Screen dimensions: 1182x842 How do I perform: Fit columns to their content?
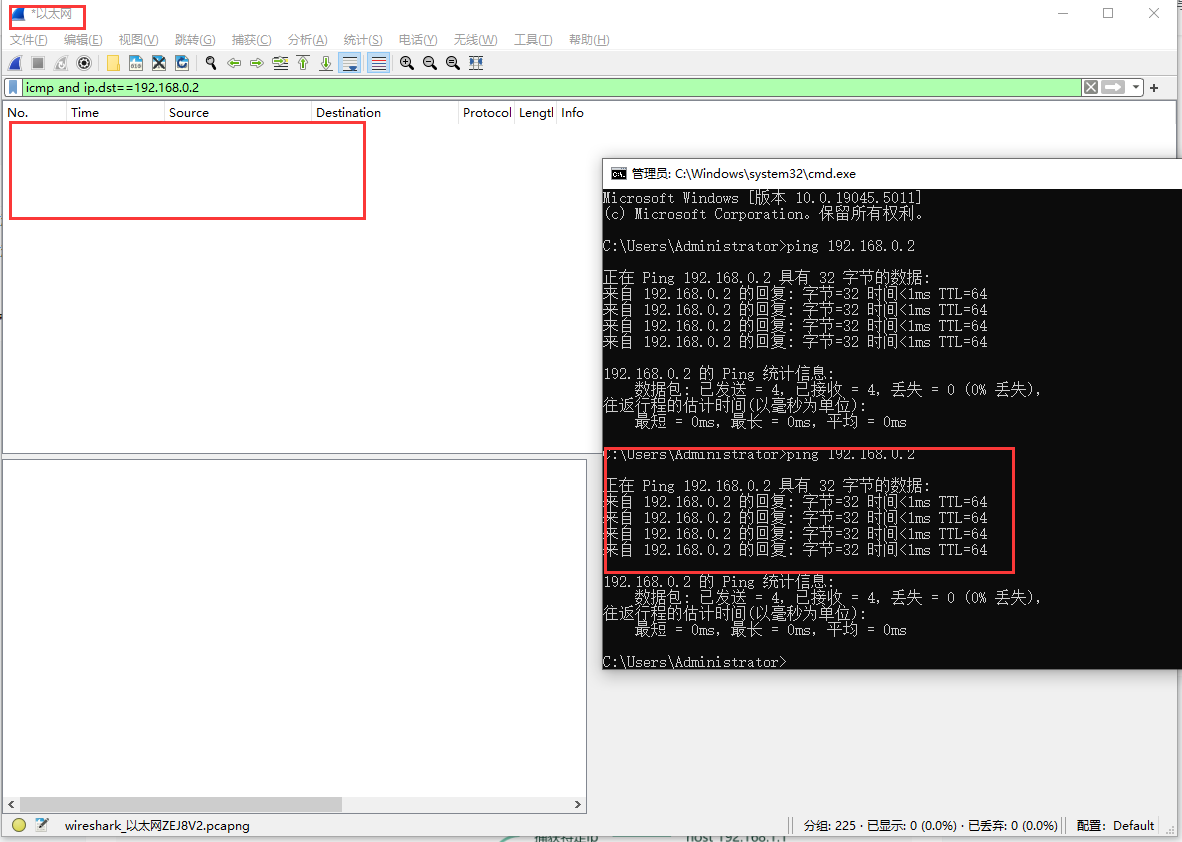[x=476, y=63]
